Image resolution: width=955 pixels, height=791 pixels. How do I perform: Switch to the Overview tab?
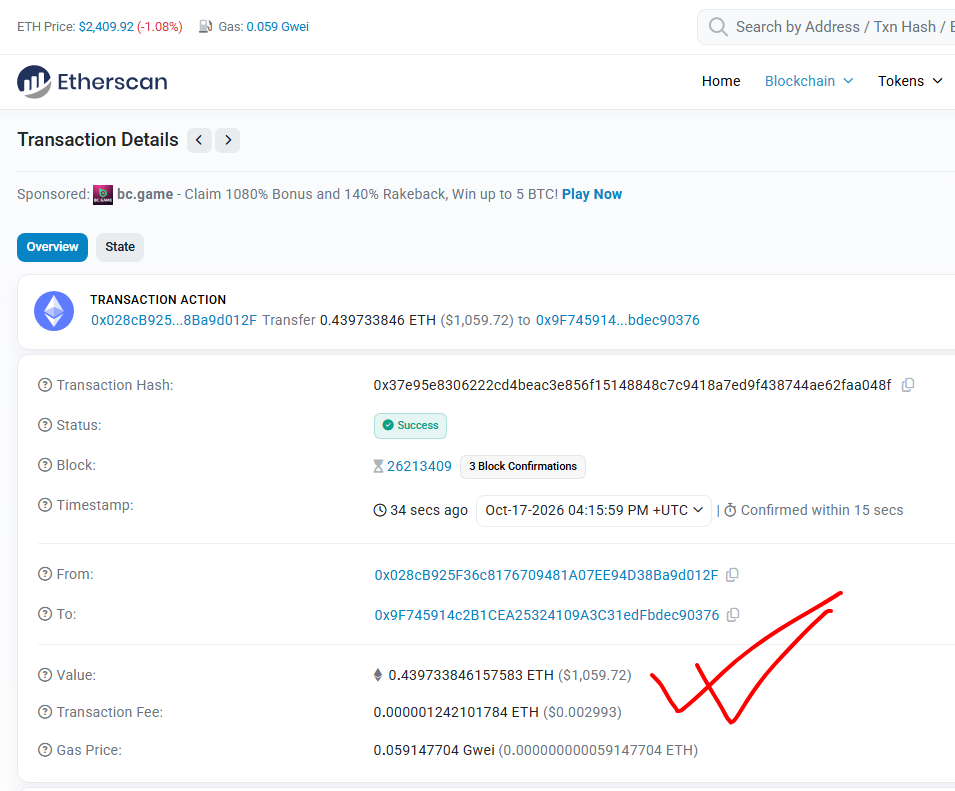click(52, 247)
